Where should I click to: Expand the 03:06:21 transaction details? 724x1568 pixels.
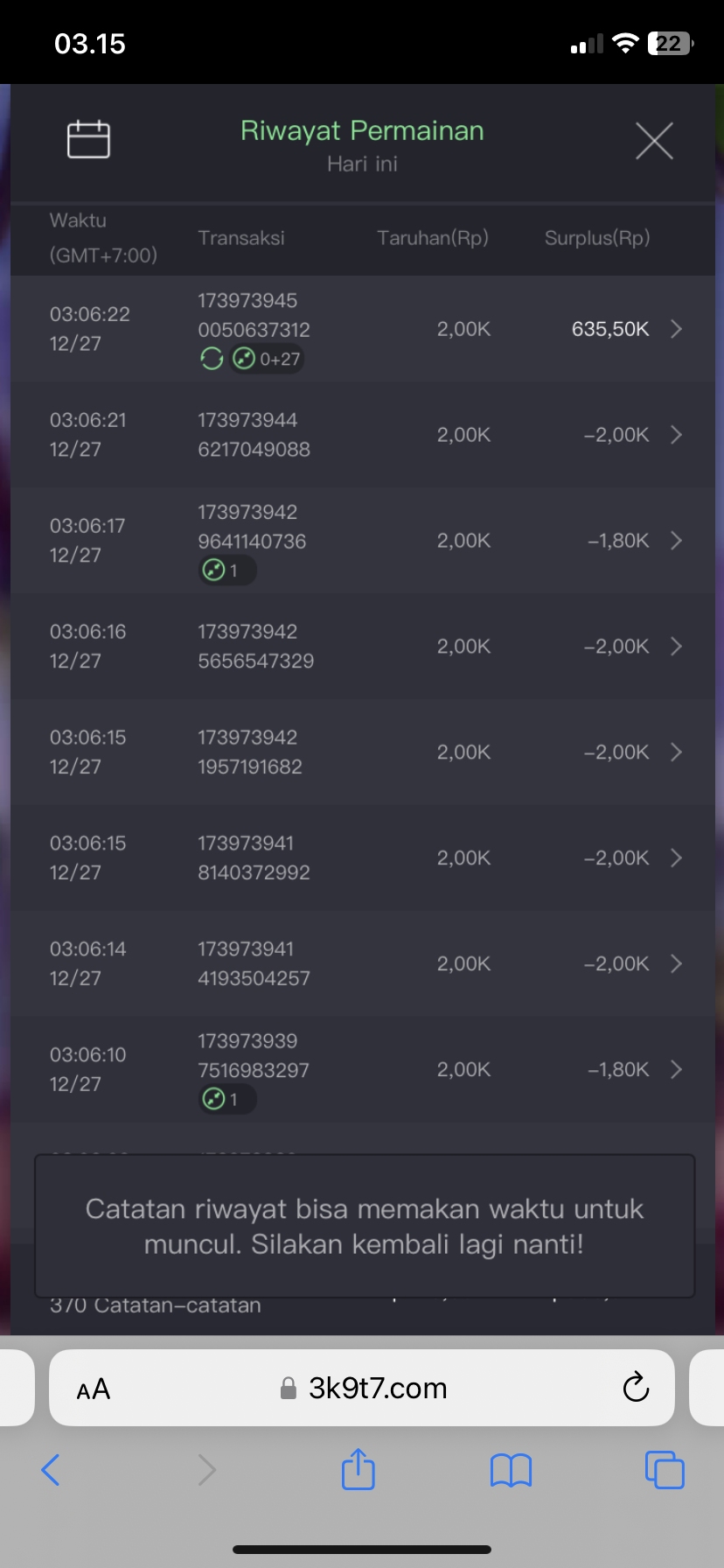[676, 435]
